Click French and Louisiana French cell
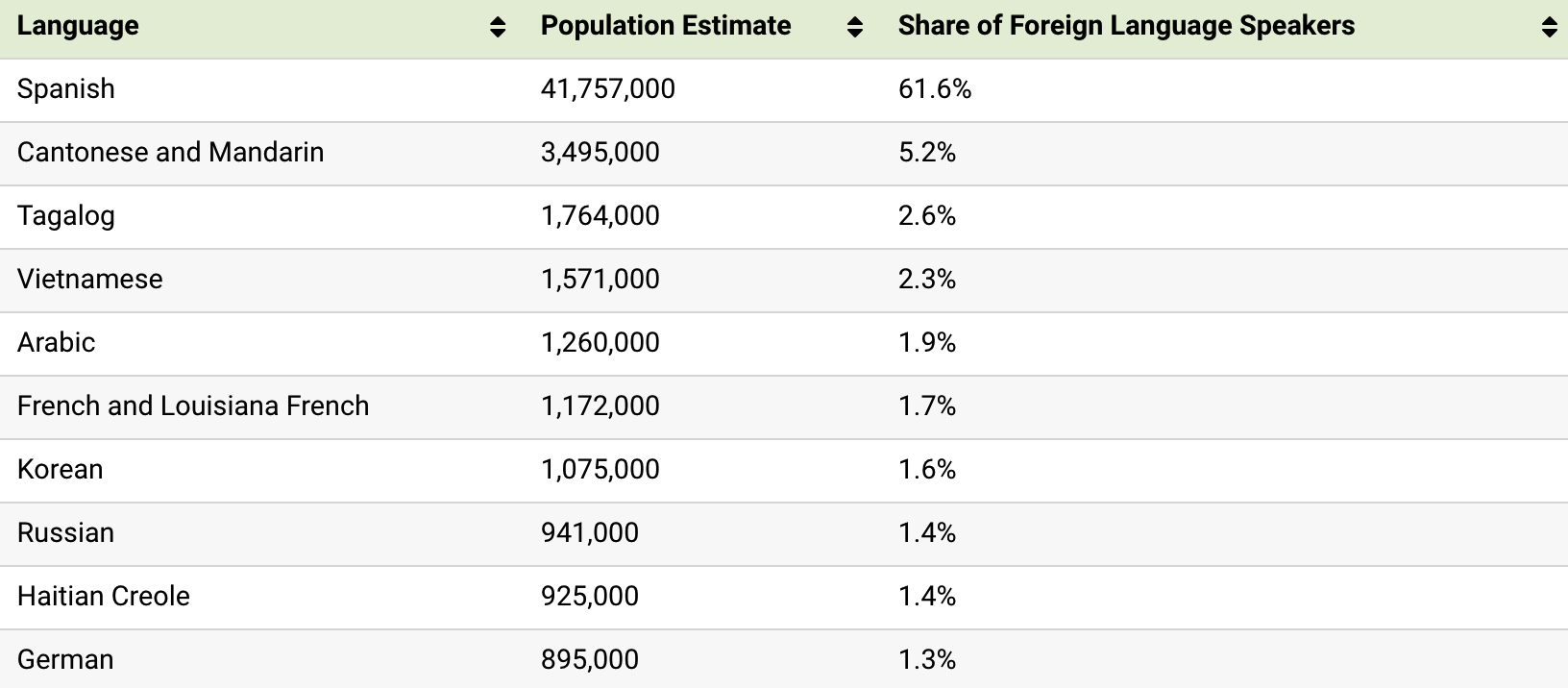Image resolution: width=1568 pixels, height=688 pixels. 193,406
